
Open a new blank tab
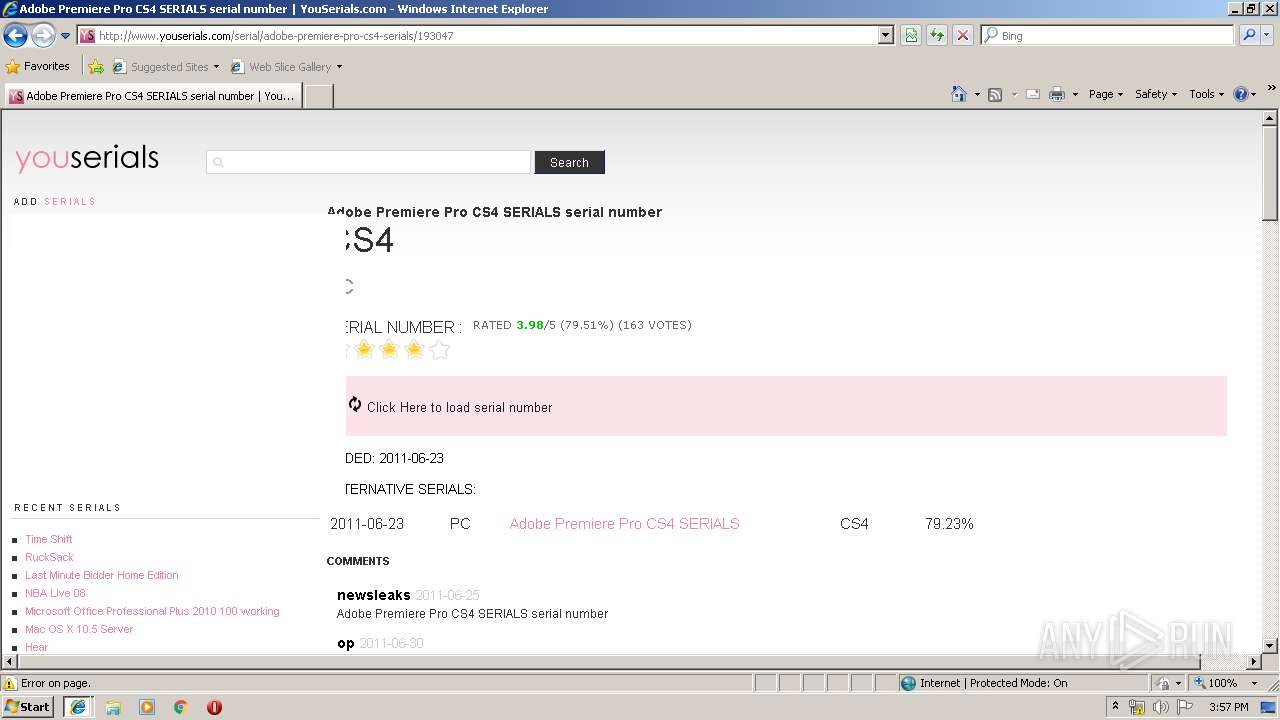tap(318, 96)
